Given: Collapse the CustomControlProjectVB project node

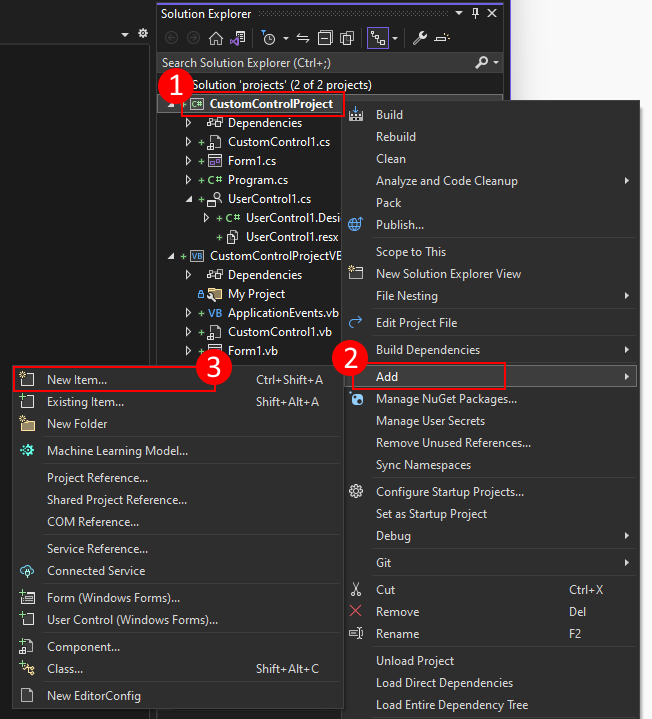Looking at the screenshot, I should click(171, 256).
